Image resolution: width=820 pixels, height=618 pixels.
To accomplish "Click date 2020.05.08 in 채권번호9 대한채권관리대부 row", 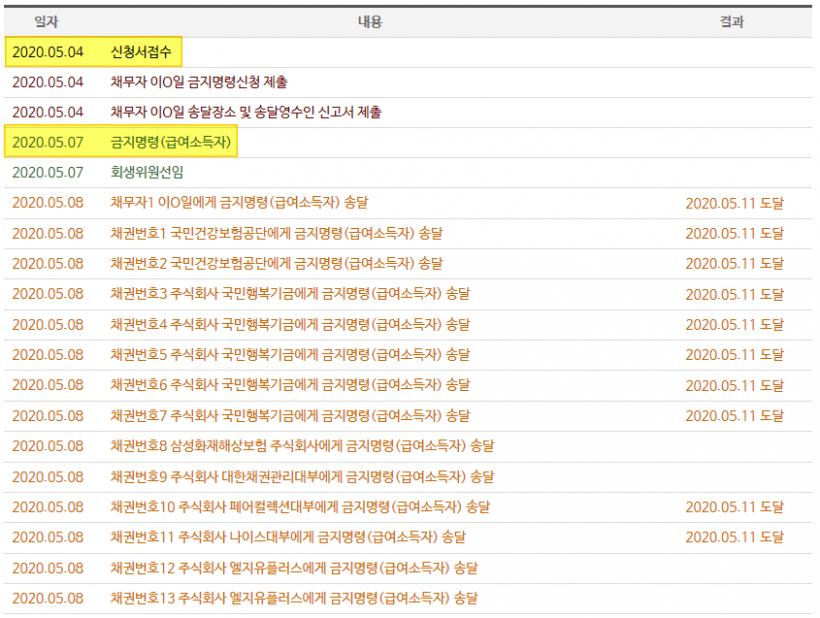I will tap(48, 477).
